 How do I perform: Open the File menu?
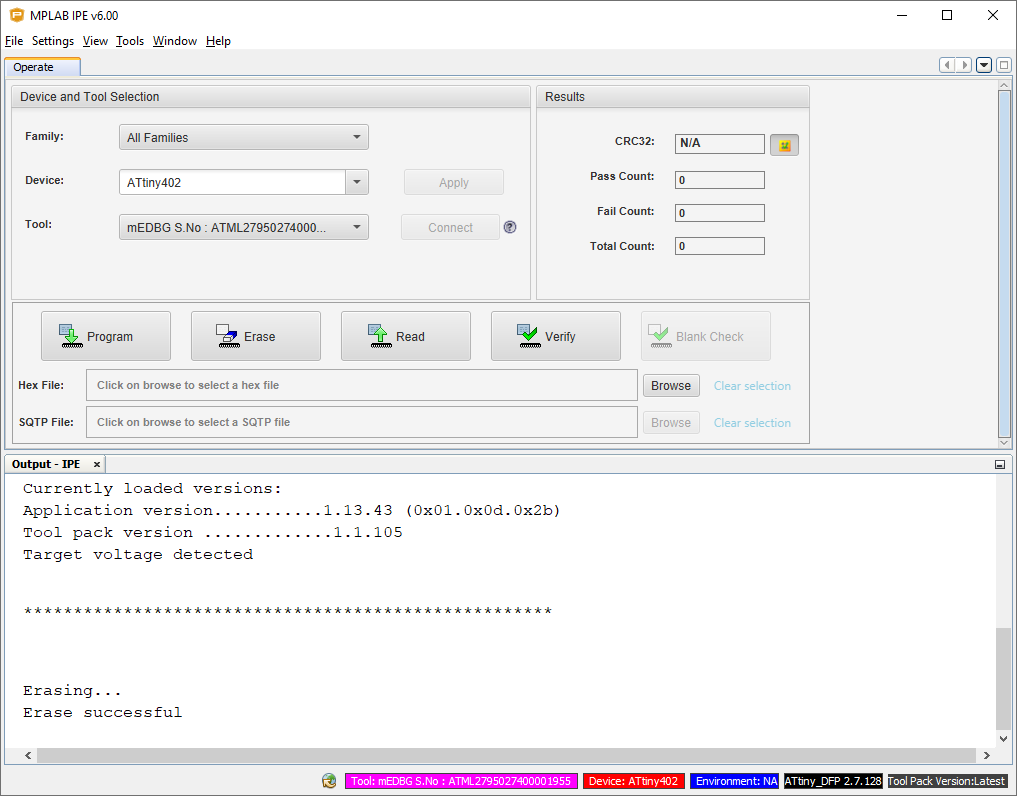pos(14,41)
